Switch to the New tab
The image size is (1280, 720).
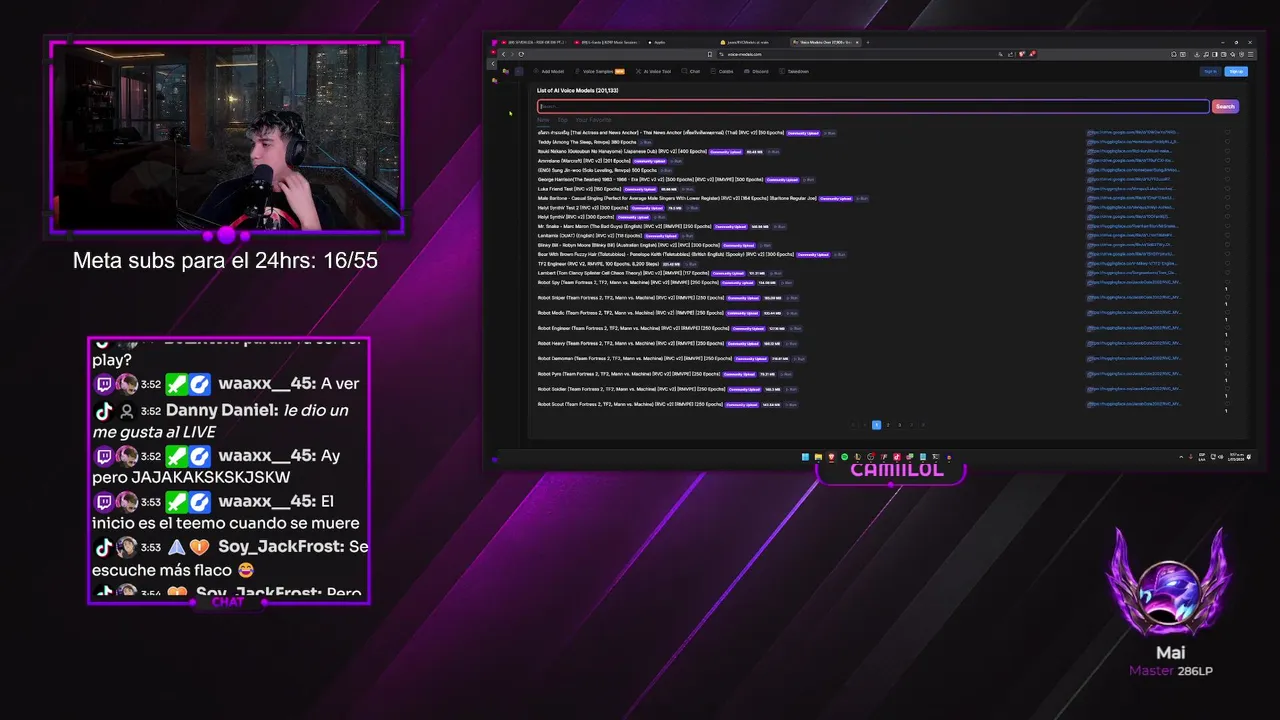(x=543, y=120)
